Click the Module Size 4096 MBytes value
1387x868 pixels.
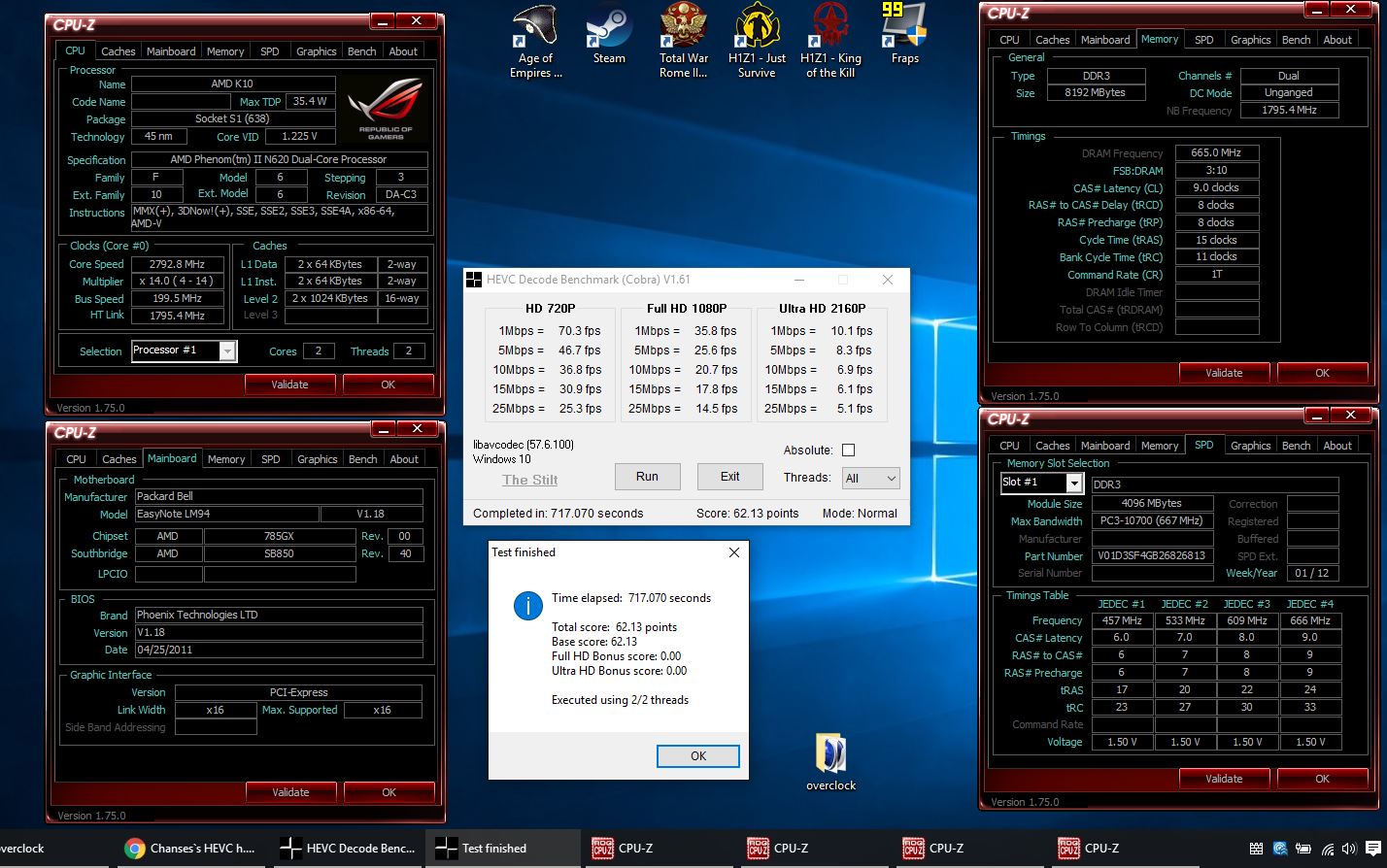[1153, 504]
